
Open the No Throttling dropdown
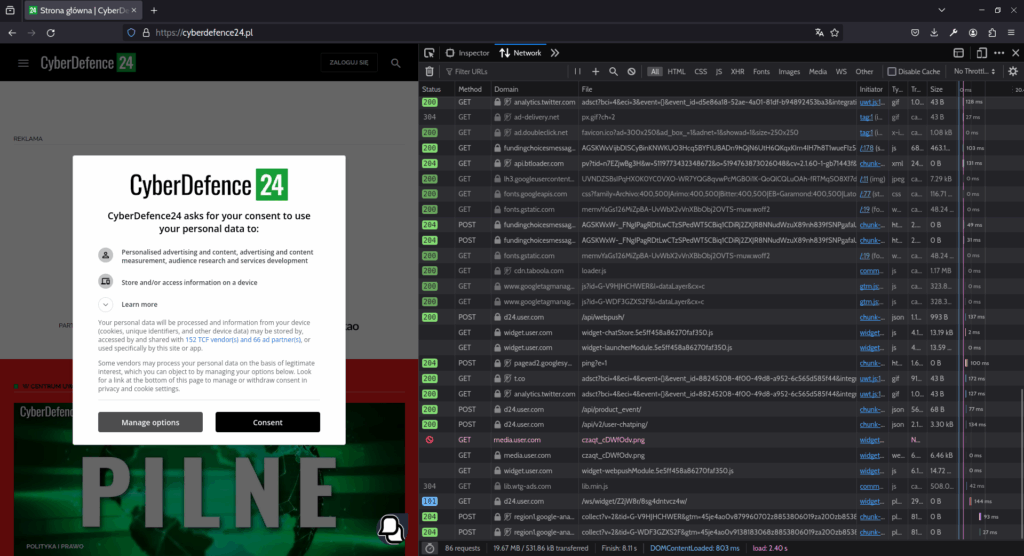click(x=974, y=72)
